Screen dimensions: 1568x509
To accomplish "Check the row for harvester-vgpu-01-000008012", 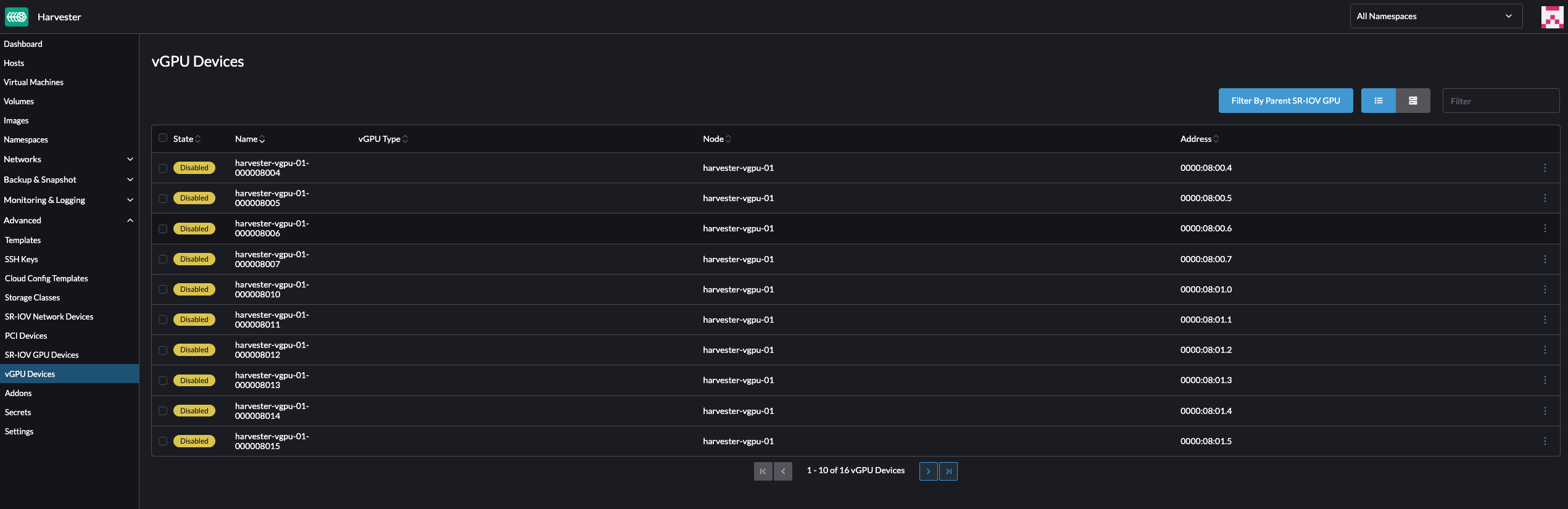I will [163, 350].
